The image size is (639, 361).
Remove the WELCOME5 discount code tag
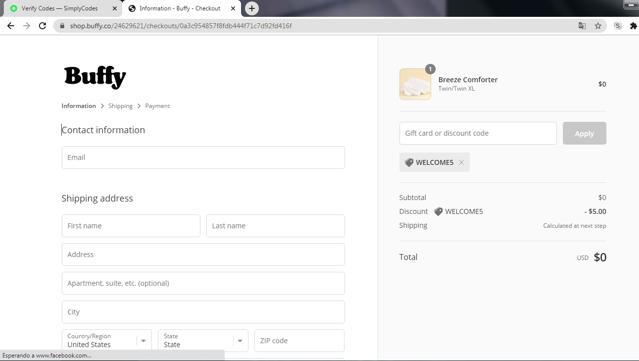click(x=461, y=162)
